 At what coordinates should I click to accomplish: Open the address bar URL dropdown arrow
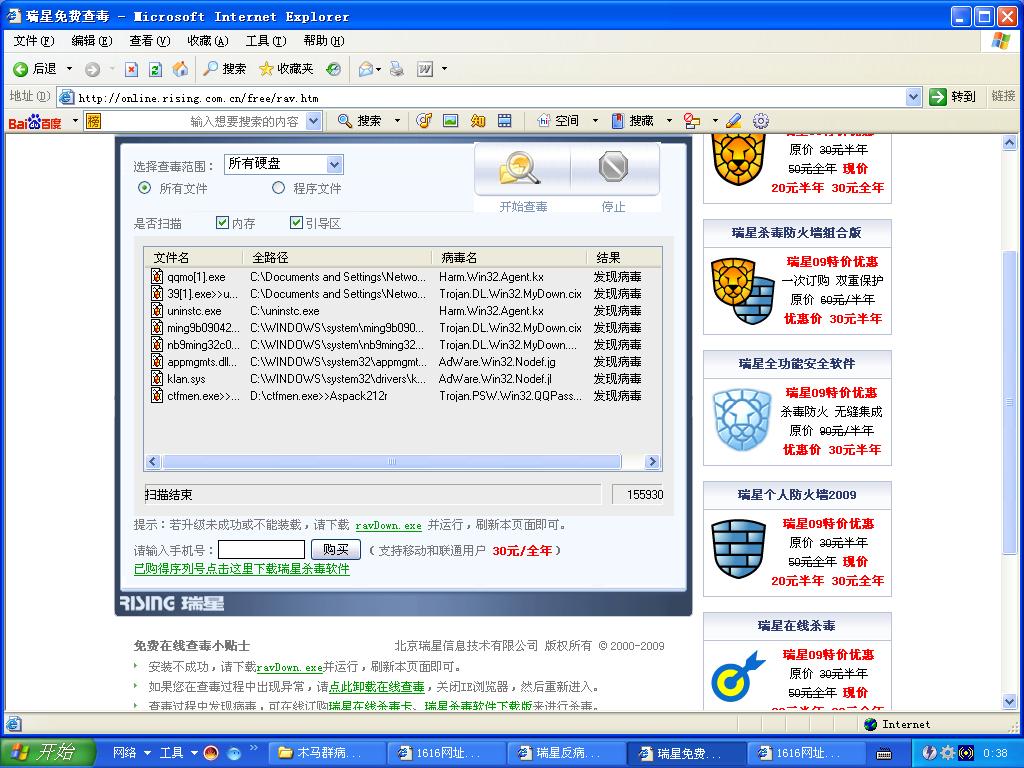(x=914, y=97)
